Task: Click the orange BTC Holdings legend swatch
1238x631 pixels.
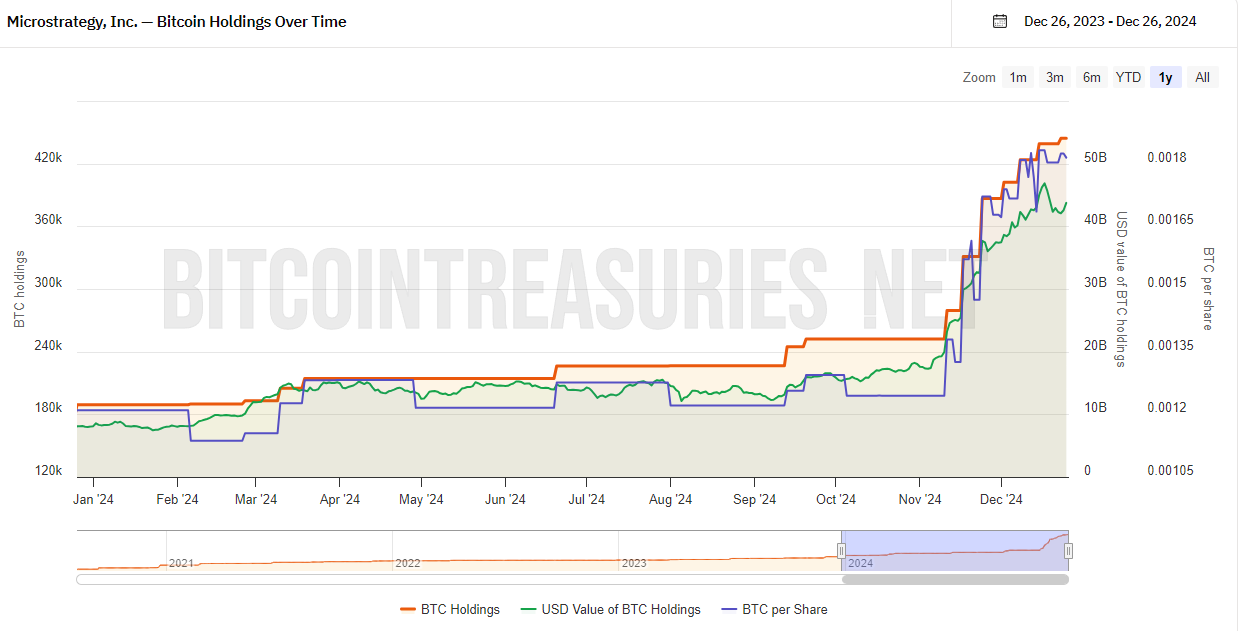Action: [x=407, y=609]
